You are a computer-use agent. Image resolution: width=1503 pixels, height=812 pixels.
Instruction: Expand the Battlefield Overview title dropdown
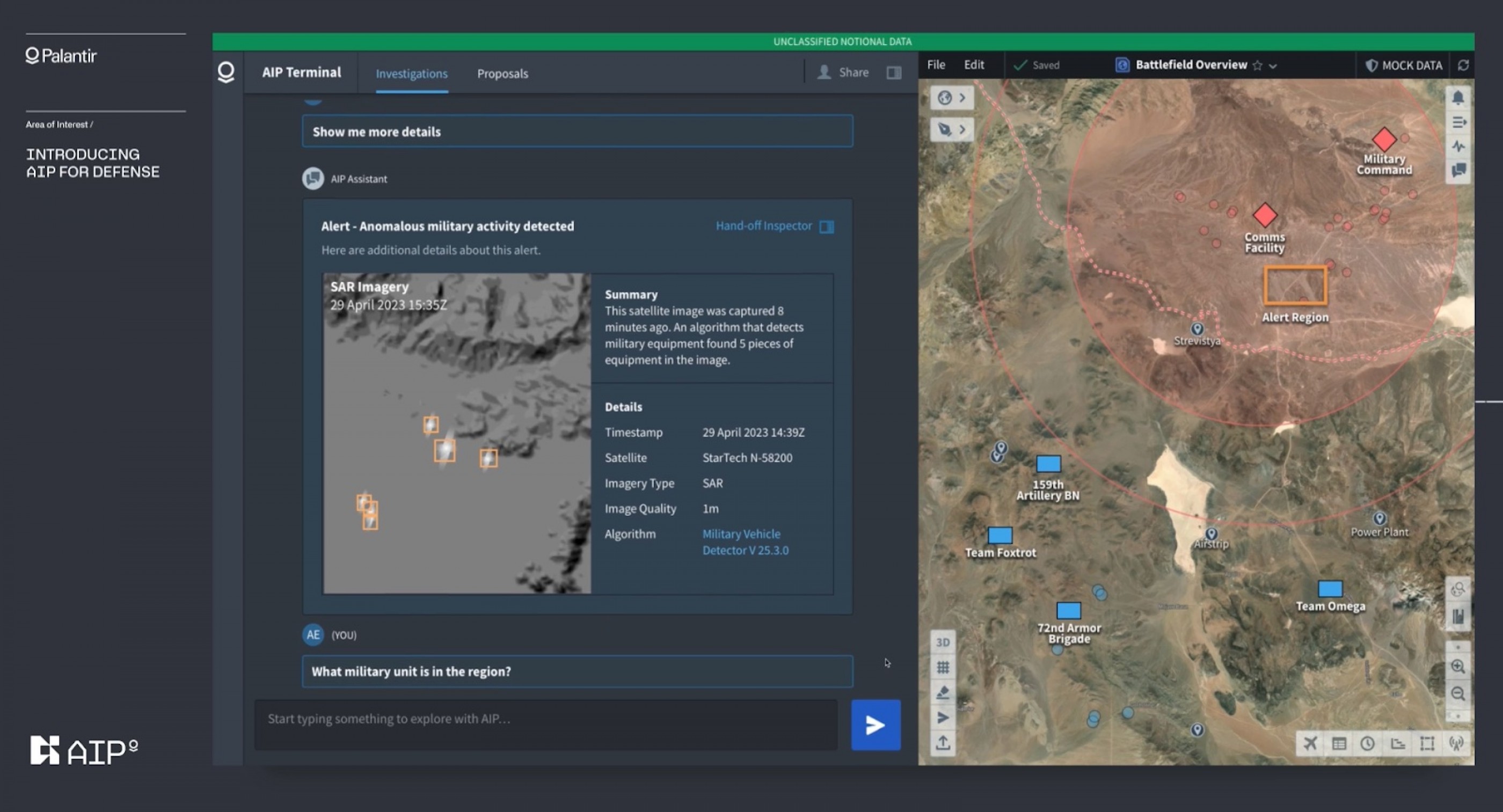coord(1273,66)
